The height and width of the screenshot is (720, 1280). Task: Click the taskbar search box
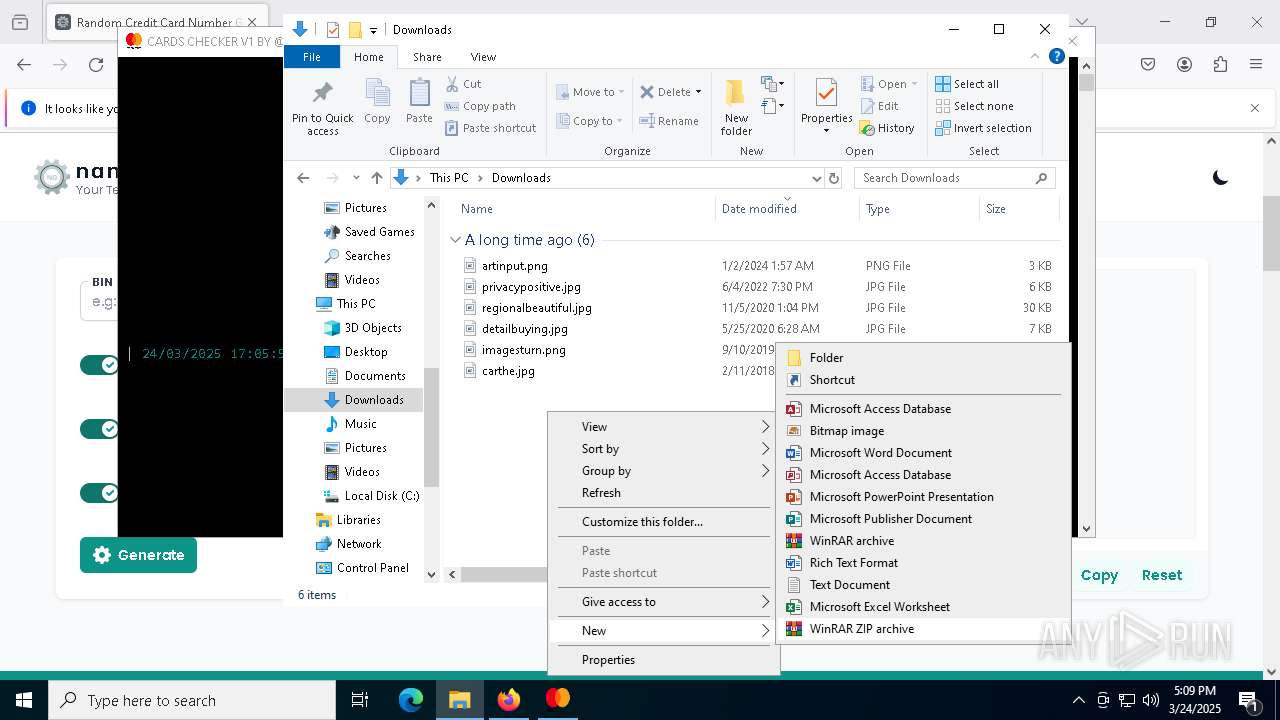point(192,700)
